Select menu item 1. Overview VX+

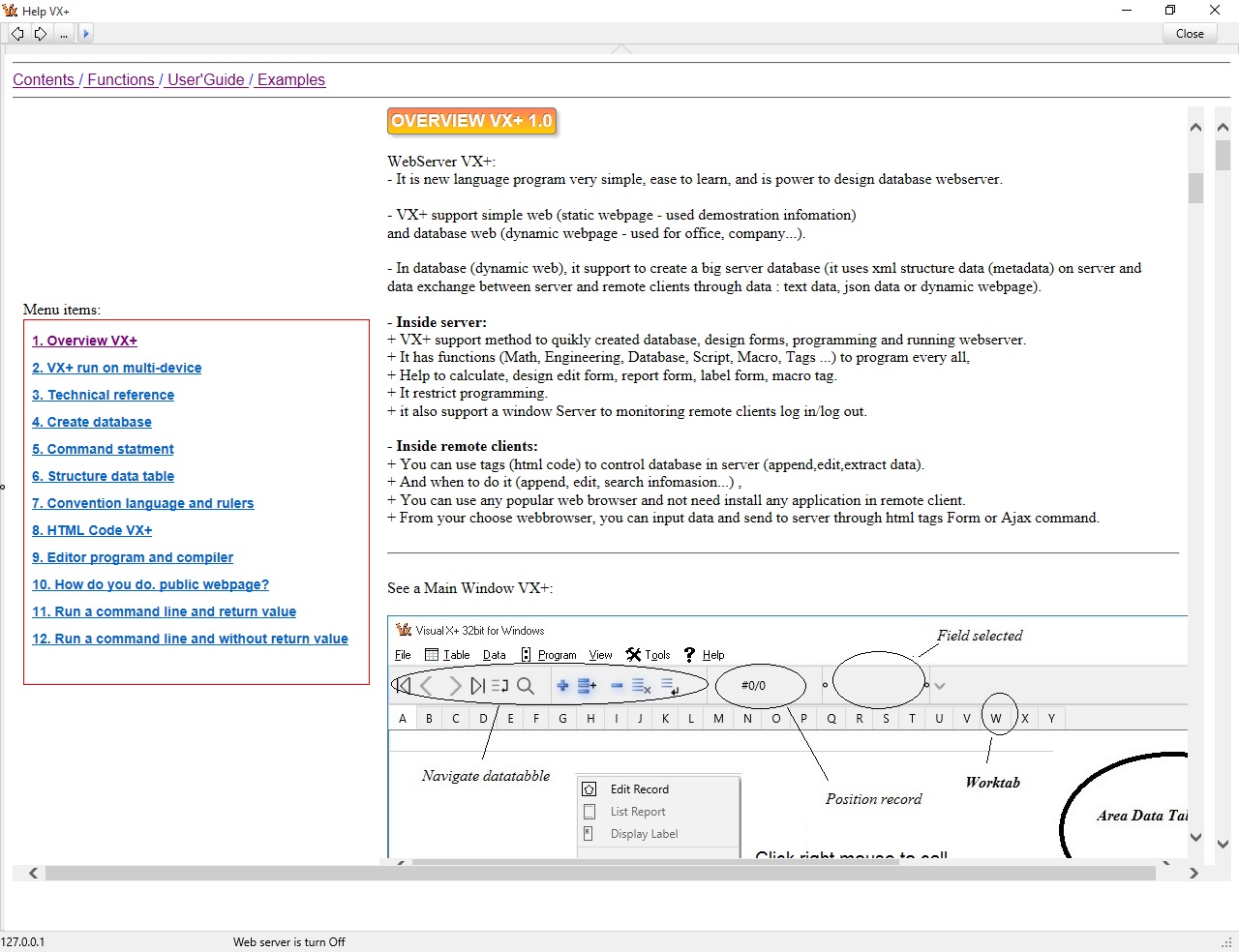click(84, 341)
